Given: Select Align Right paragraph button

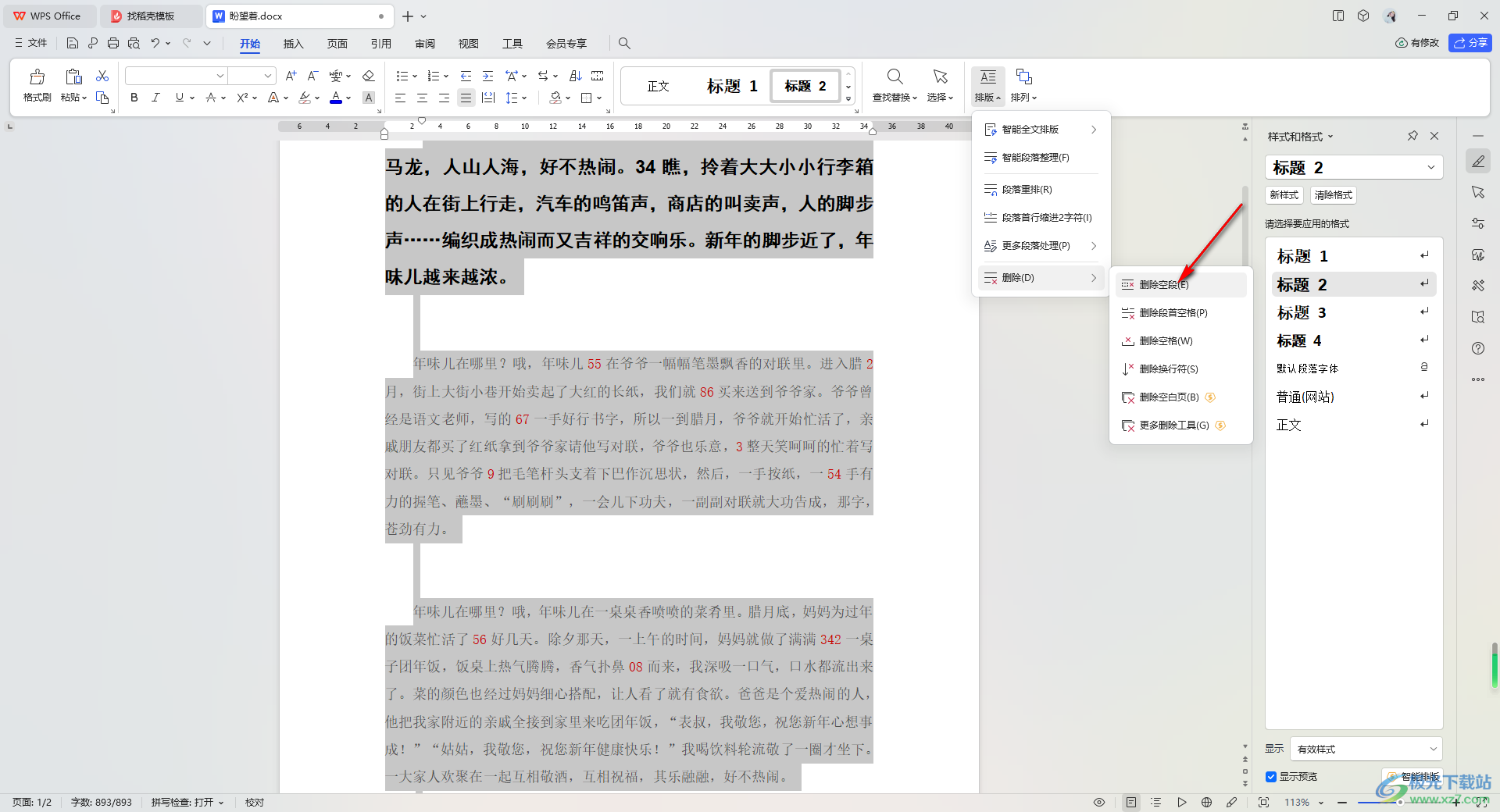Looking at the screenshot, I should point(444,98).
